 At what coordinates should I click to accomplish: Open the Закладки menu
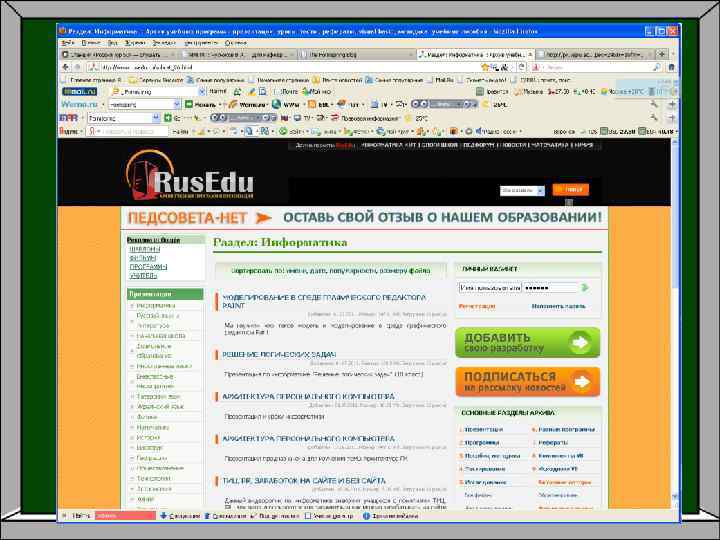pos(164,43)
